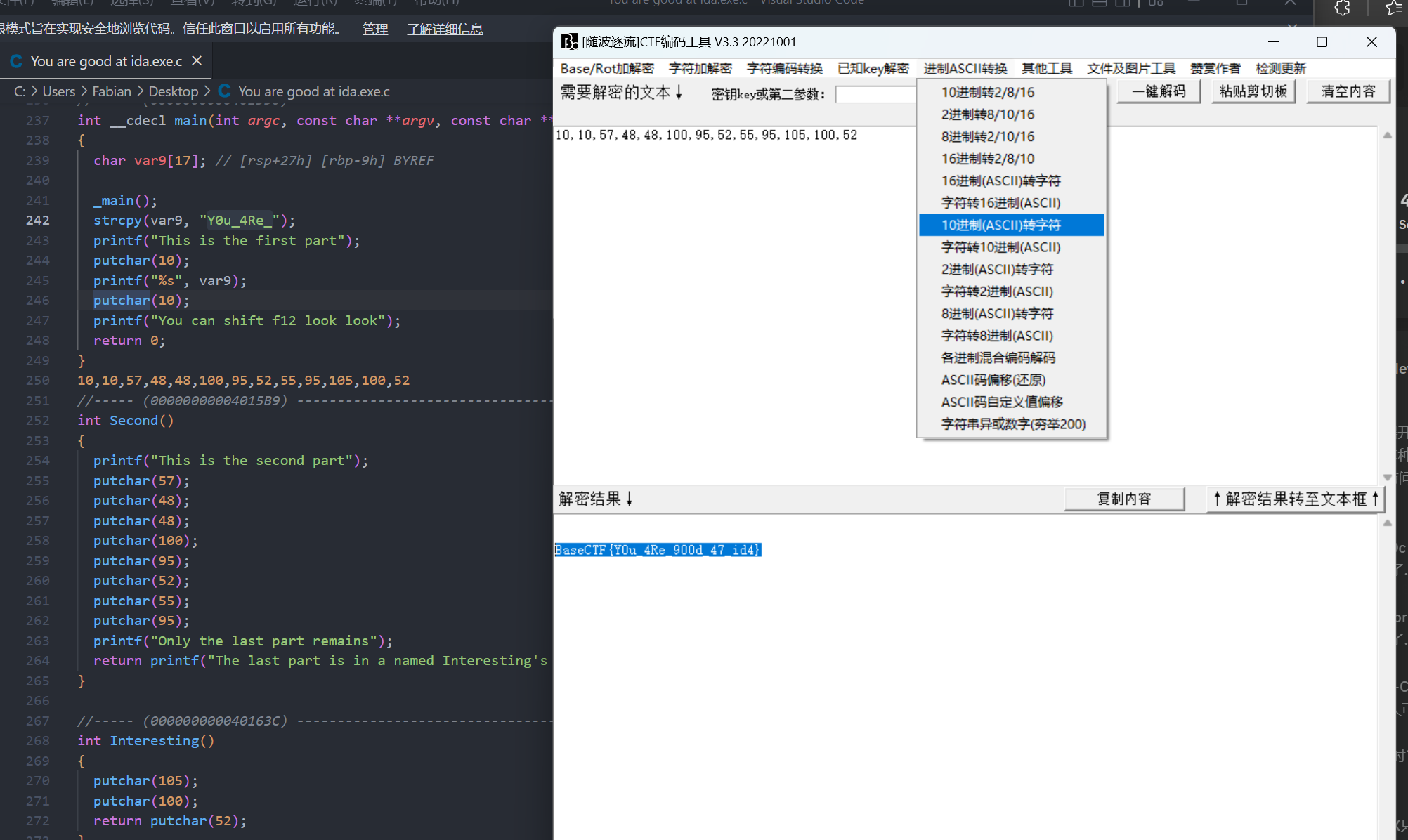Click Users in VS Code breadcrumb
The width and height of the screenshot is (1408, 840).
tap(59, 91)
